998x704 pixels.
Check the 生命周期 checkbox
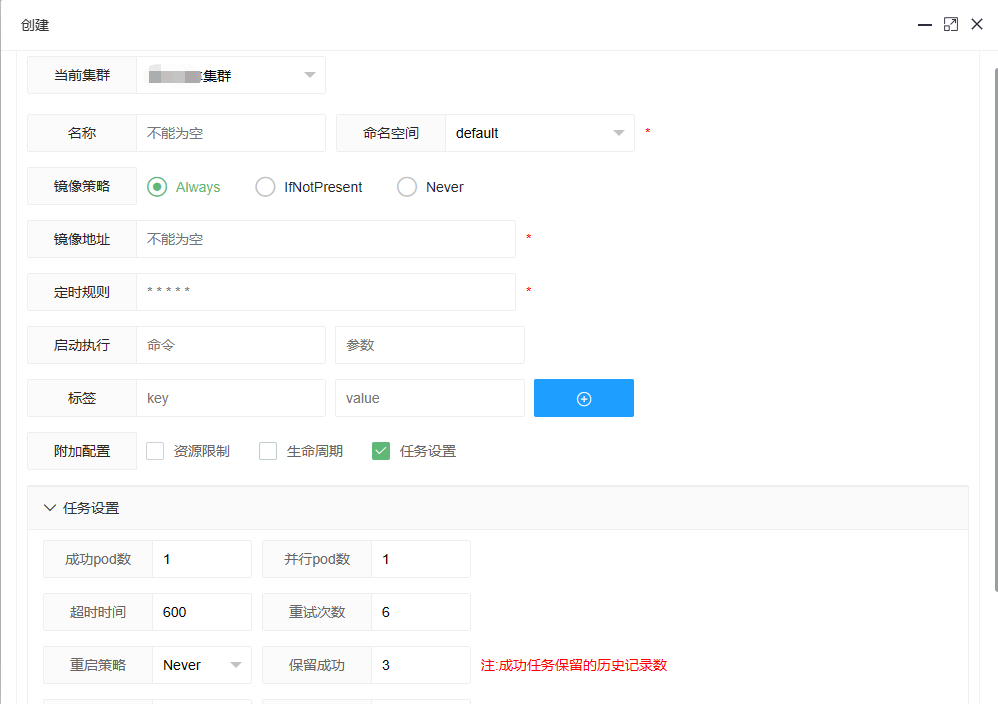click(x=268, y=451)
